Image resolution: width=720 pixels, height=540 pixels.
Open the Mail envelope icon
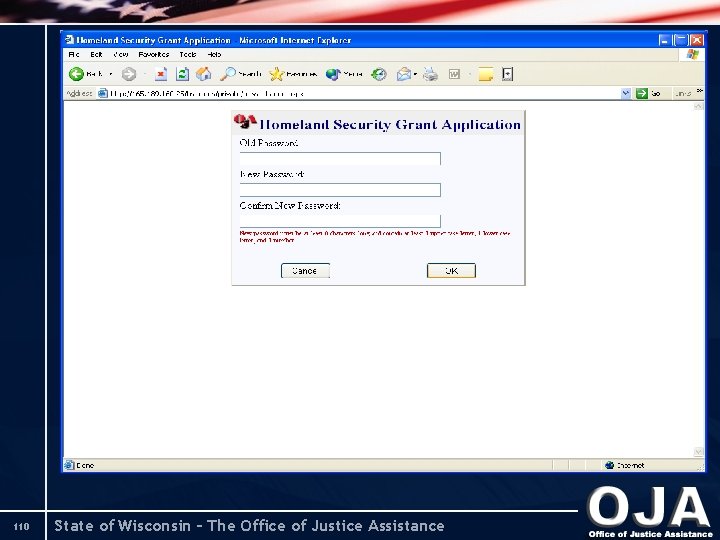tap(404, 74)
